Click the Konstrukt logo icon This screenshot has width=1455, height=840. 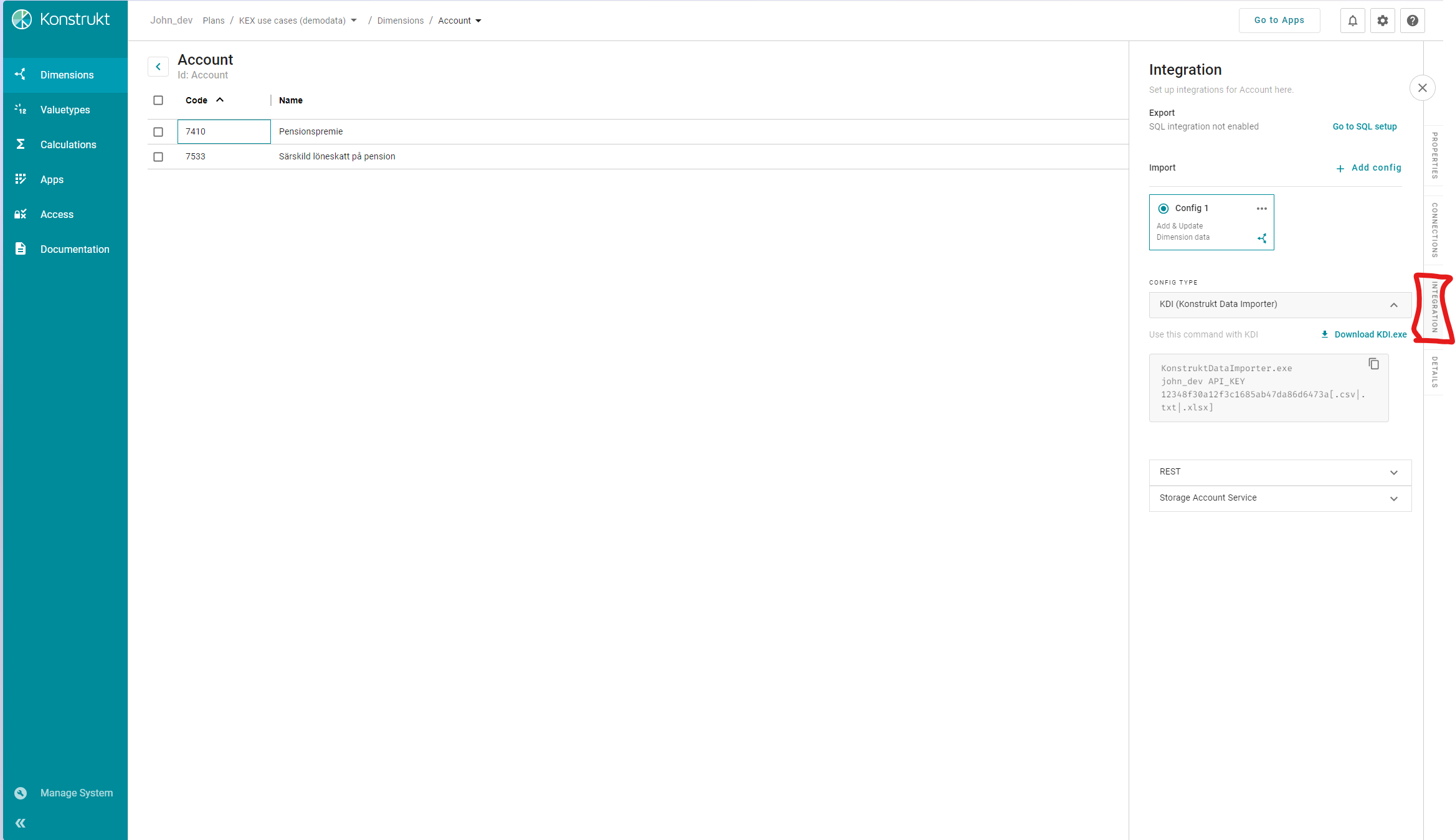pos(22,19)
